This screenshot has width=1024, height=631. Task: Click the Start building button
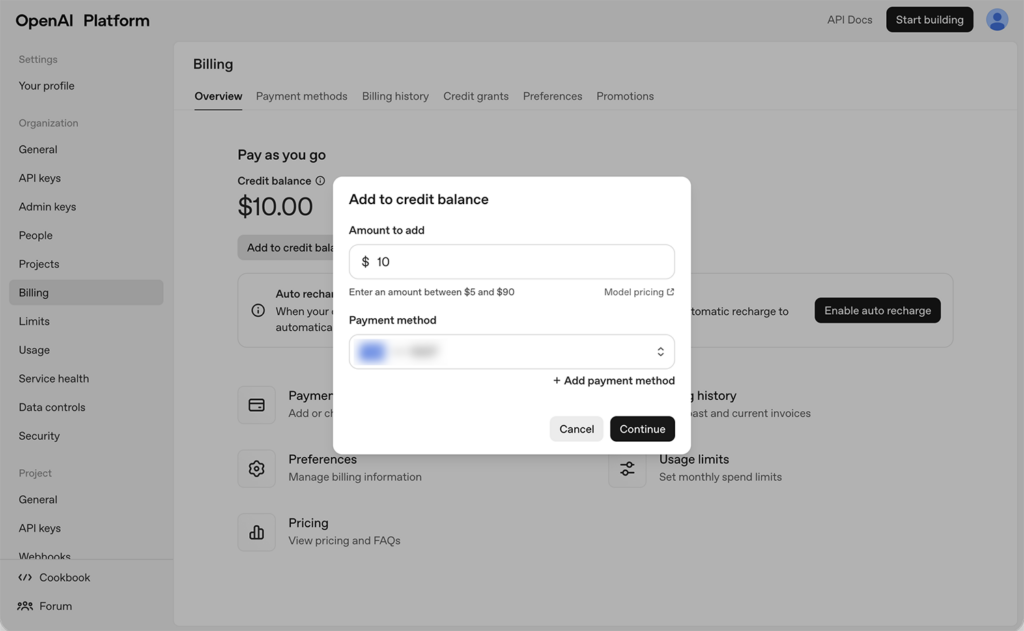(x=929, y=20)
